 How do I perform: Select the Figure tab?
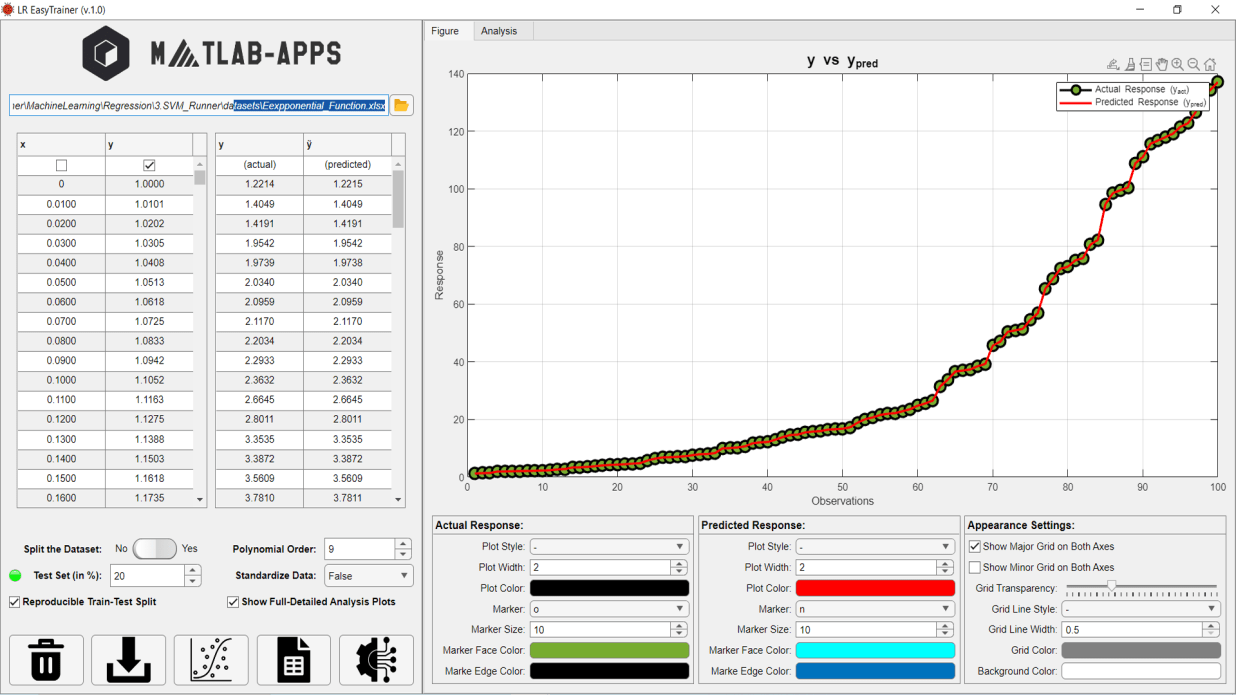pos(445,30)
